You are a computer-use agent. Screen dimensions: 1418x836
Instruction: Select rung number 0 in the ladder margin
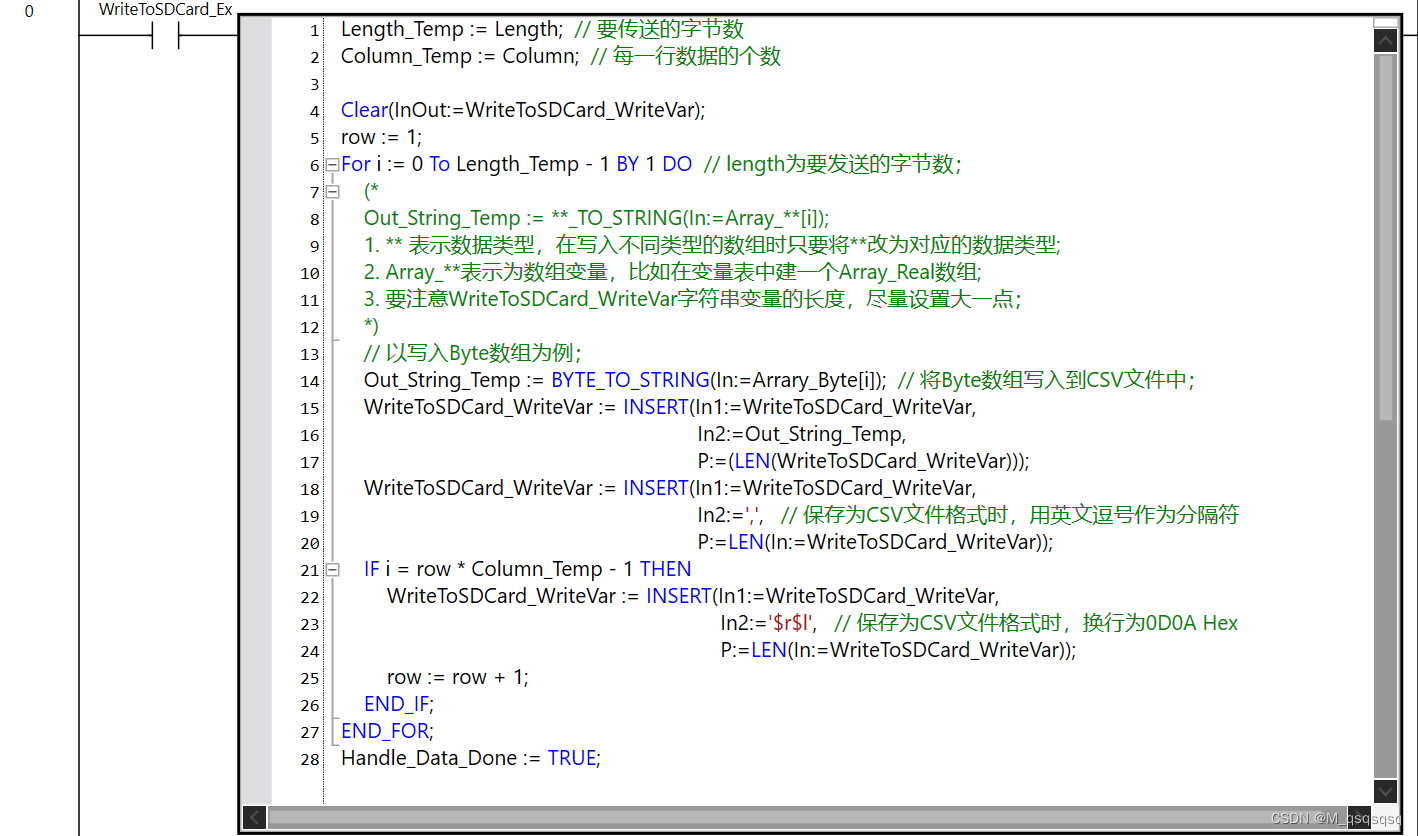[29, 12]
